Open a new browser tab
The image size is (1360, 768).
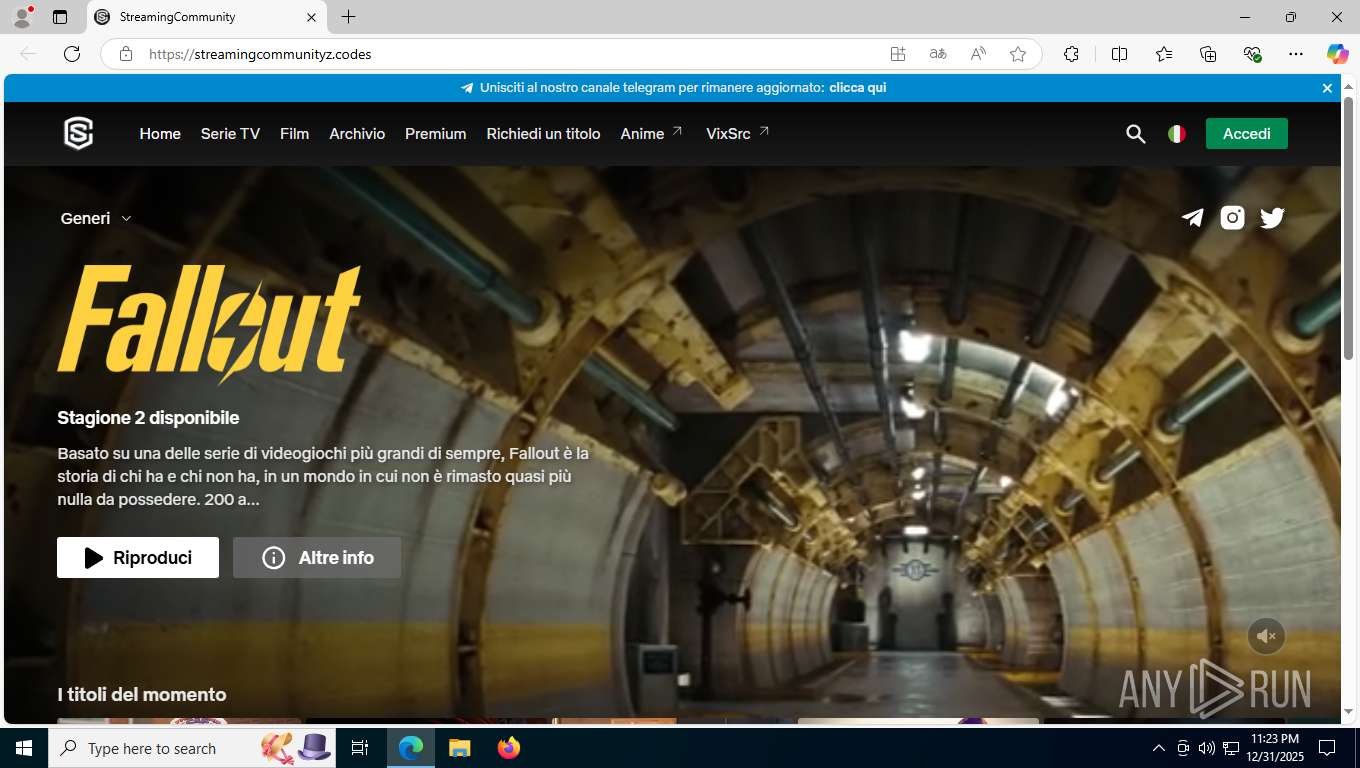[348, 17]
